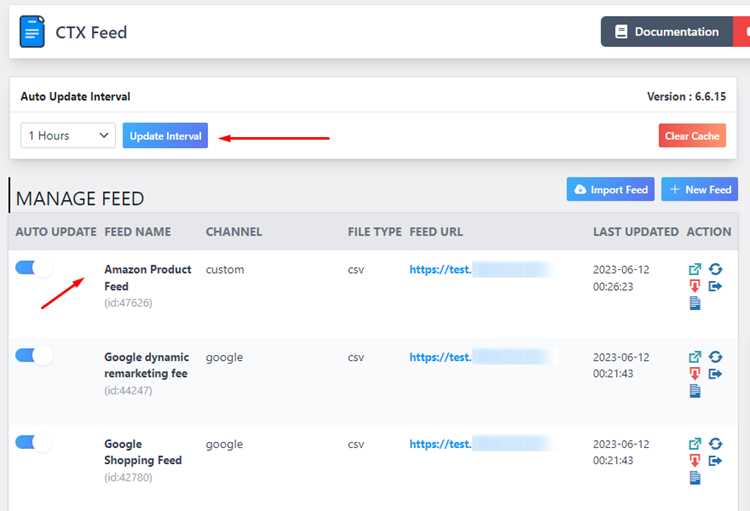Click the 2023-06-12 00:26:23 timestamp

point(621,278)
